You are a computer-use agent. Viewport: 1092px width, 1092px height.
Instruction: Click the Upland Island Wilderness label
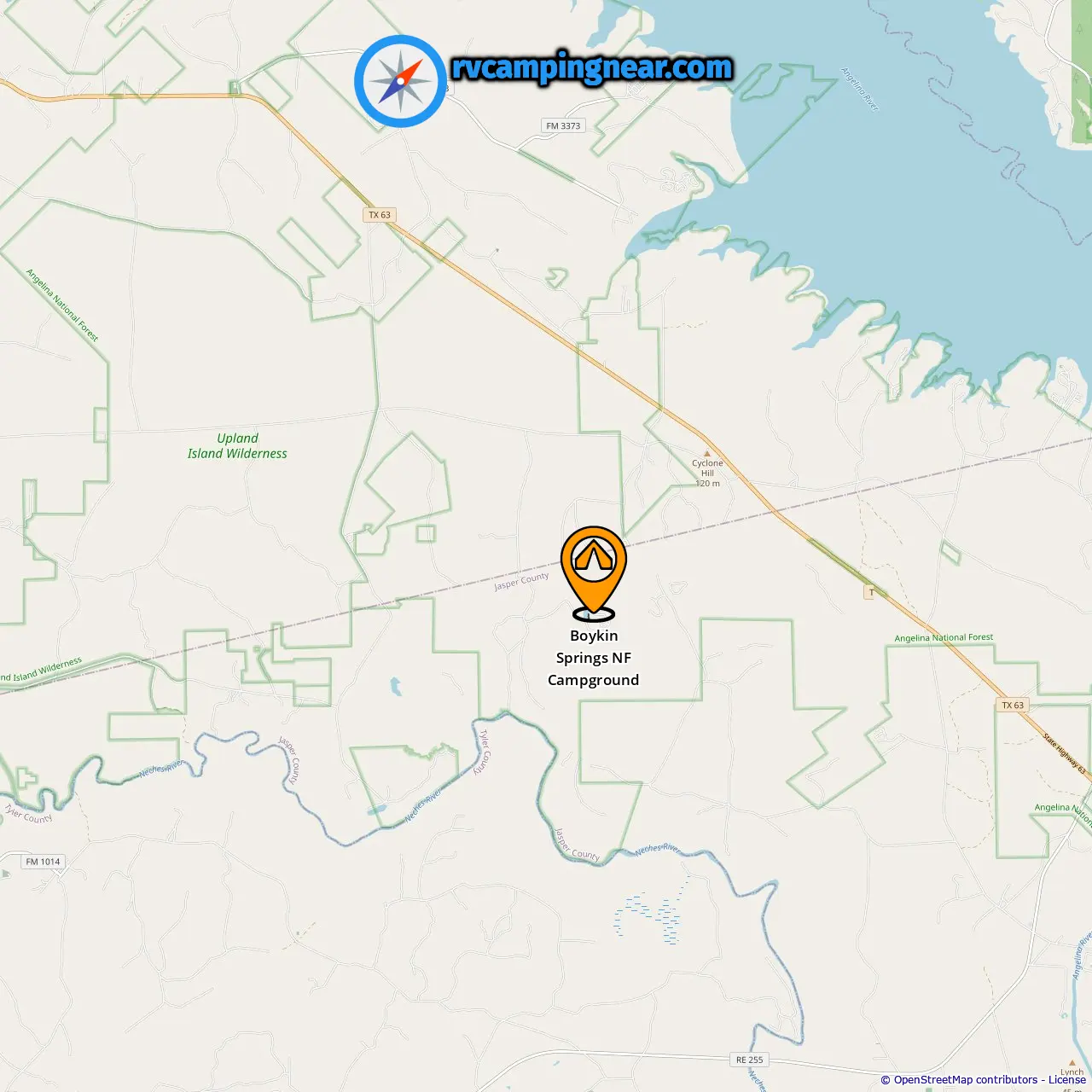pos(237,445)
